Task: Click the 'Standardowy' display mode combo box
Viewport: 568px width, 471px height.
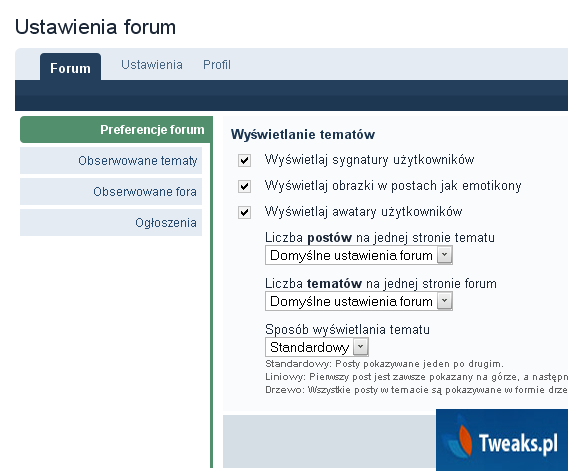Action: pos(317,347)
